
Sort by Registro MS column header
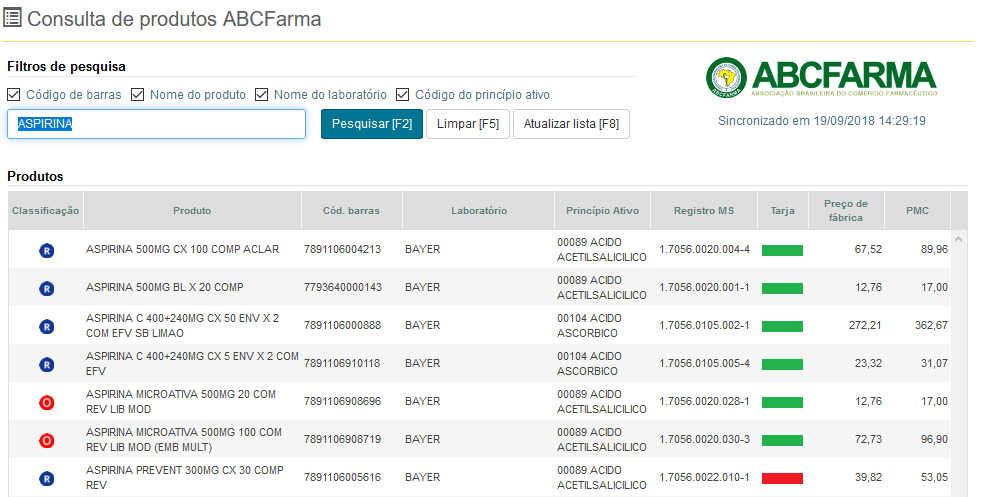coord(704,211)
